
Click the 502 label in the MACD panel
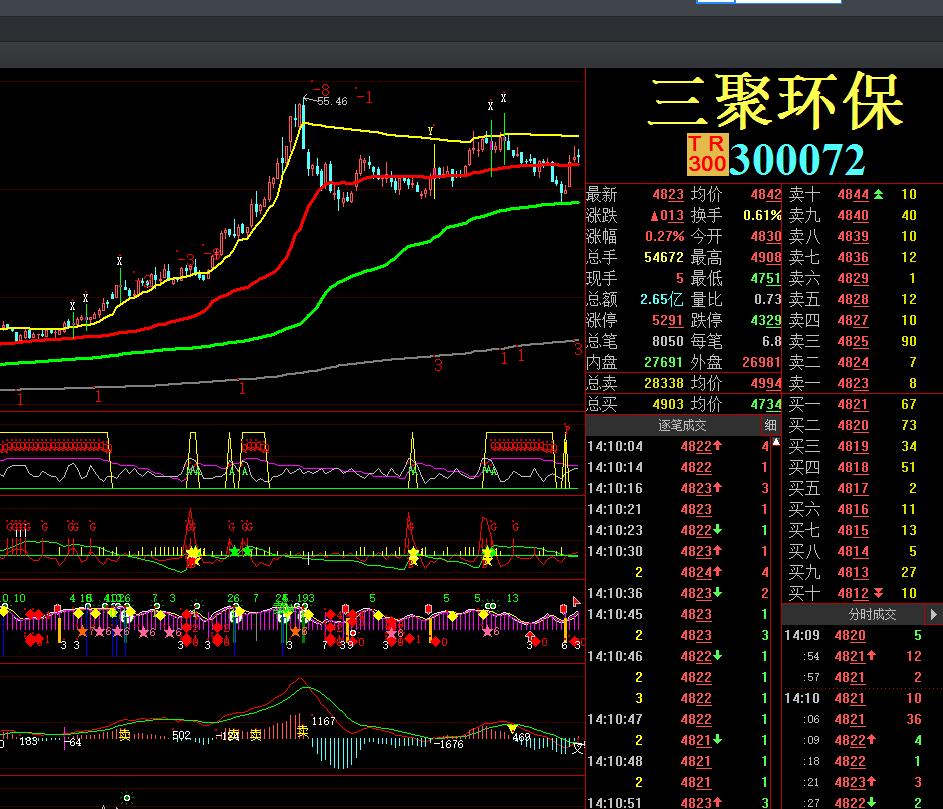(x=181, y=735)
